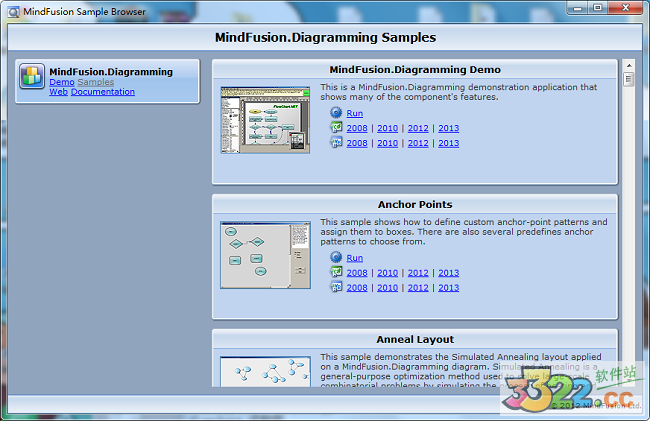Click the 'Anchor Points' section heading
Image resolution: width=650 pixels, height=421 pixels.
(x=415, y=204)
